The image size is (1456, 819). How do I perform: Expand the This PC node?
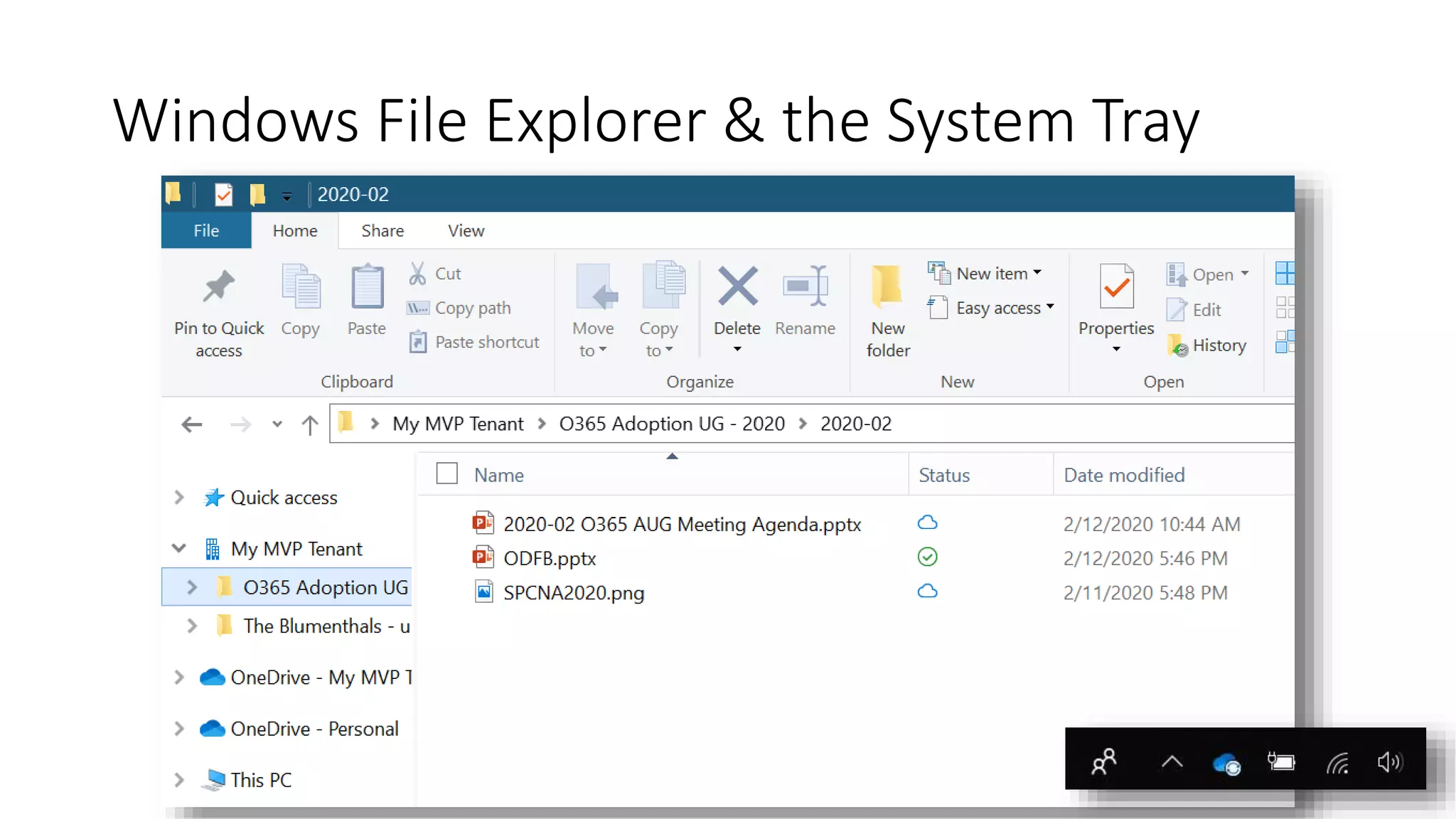(179, 780)
